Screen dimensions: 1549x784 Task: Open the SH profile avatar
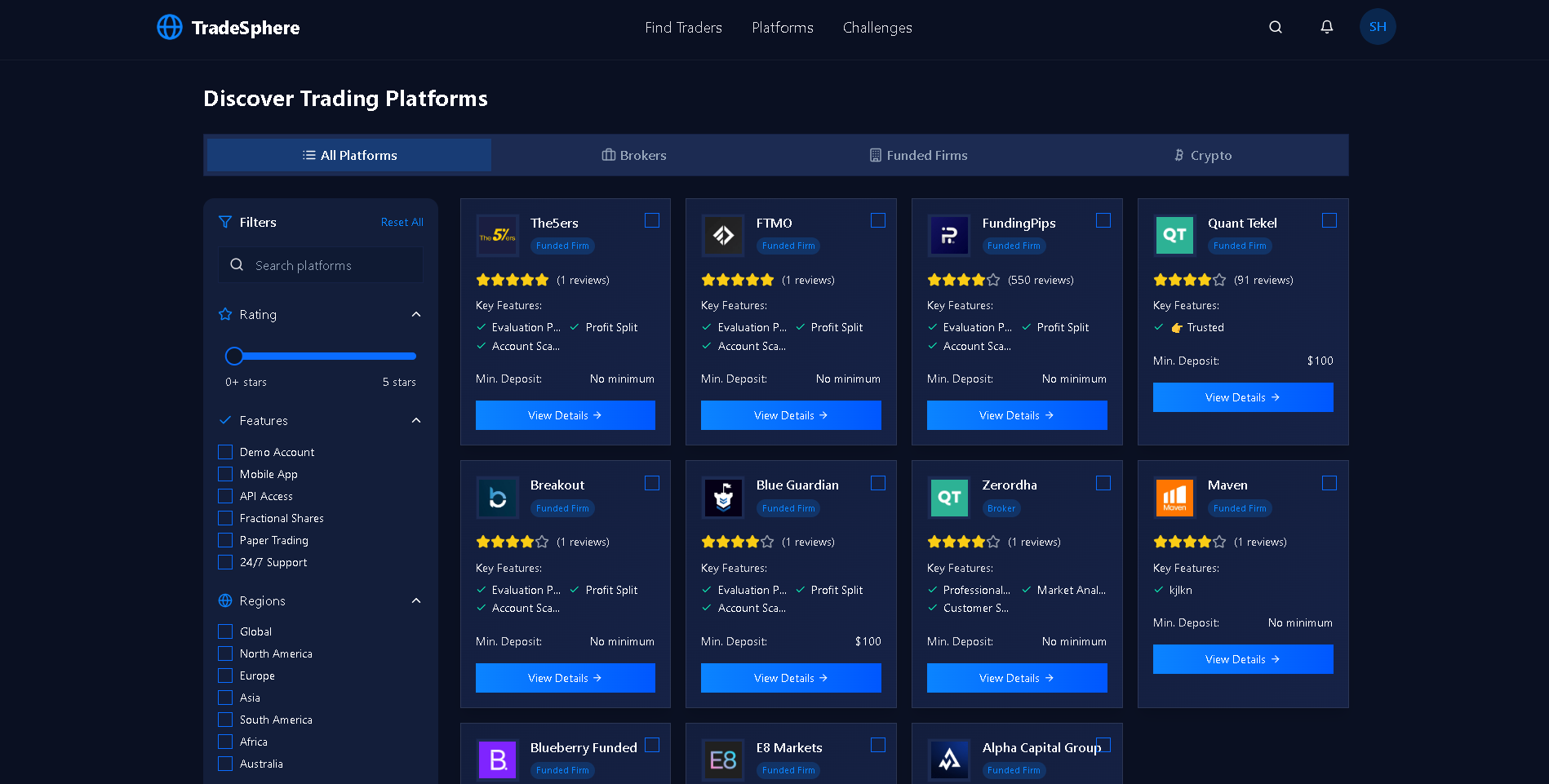click(x=1378, y=27)
